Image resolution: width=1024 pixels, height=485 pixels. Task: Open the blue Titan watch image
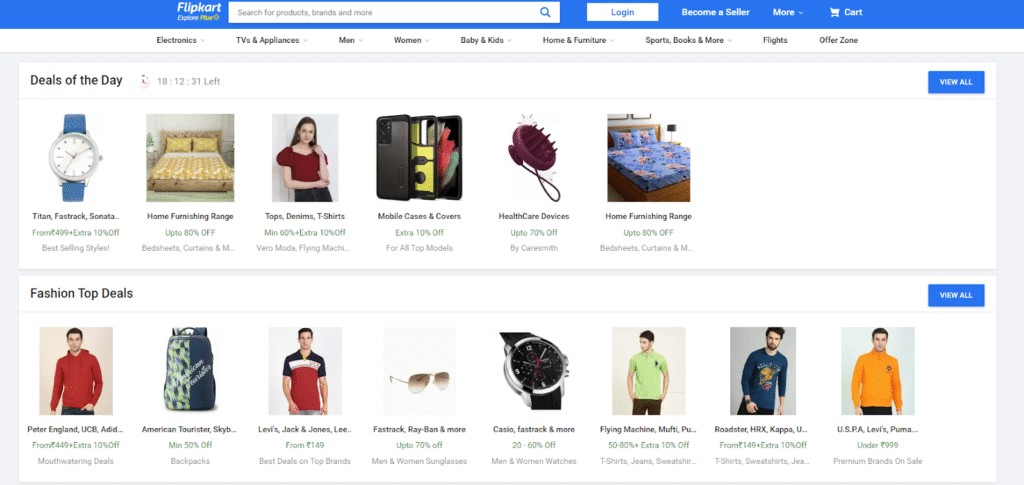click(x=76, y=158)
